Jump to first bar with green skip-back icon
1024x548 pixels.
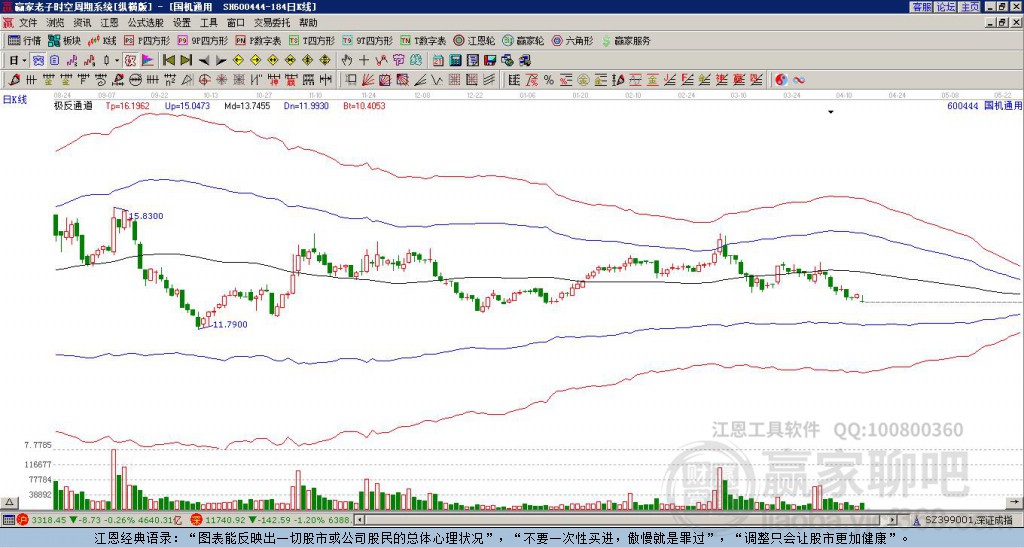point(169,60)
